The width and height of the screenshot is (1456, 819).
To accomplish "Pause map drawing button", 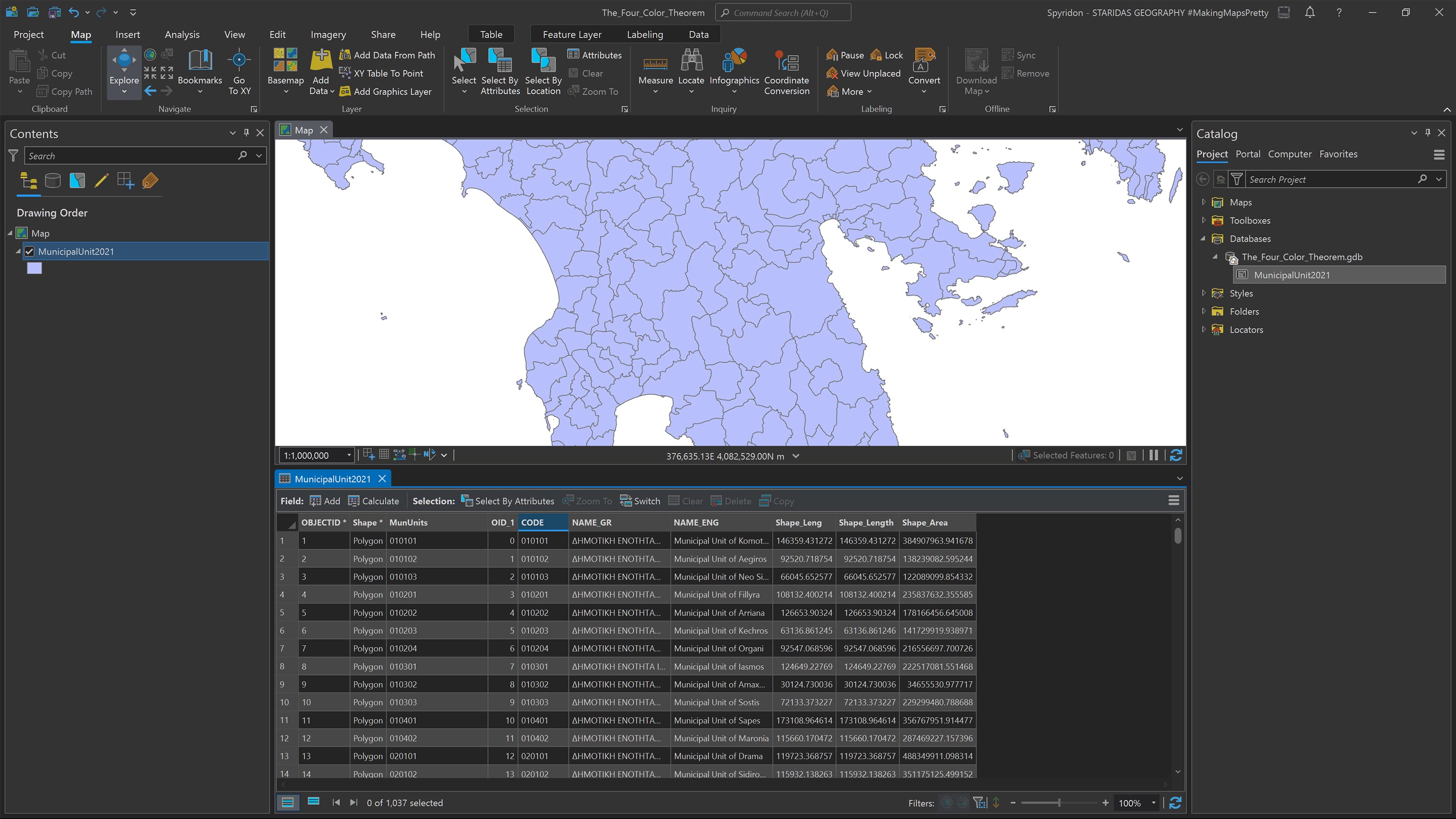I will pyautogui.click(x=1153, y=455).
